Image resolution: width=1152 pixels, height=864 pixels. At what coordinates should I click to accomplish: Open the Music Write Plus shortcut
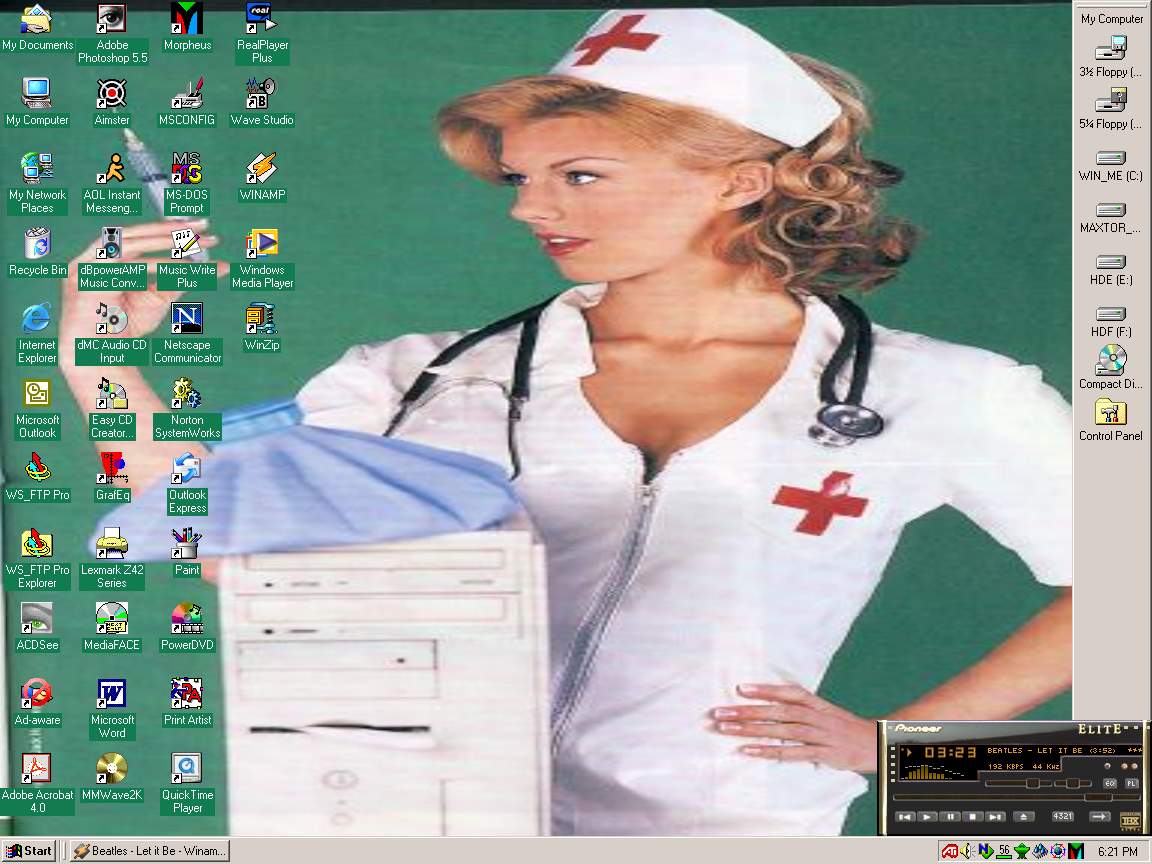187,258
